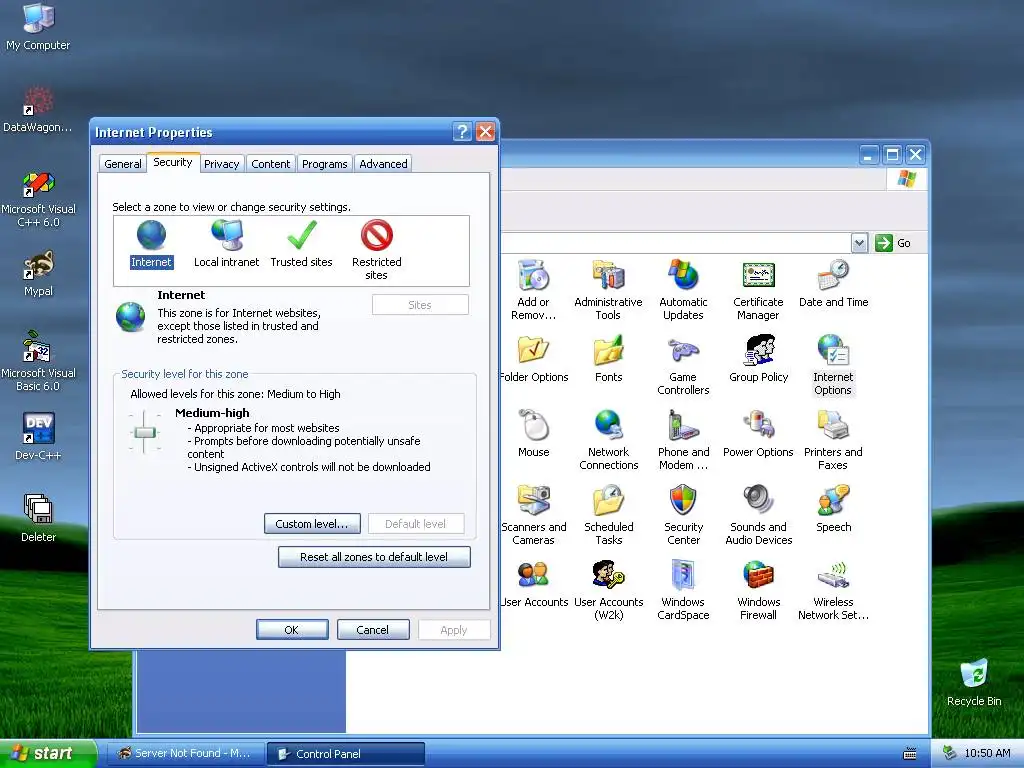The width and height of the screenshot is (1024, 768).
Task: Open Power Options in Control Panel
Action: tap(758, 434)
